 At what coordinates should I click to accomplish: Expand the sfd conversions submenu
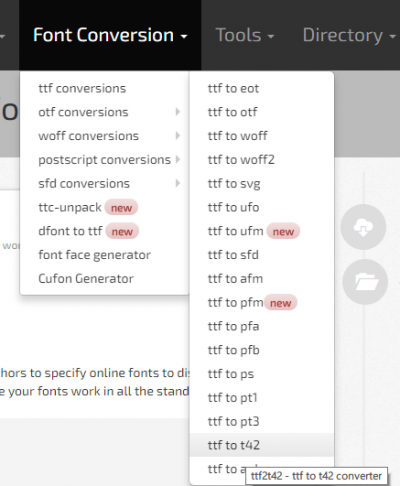click(x=105, y=184)
